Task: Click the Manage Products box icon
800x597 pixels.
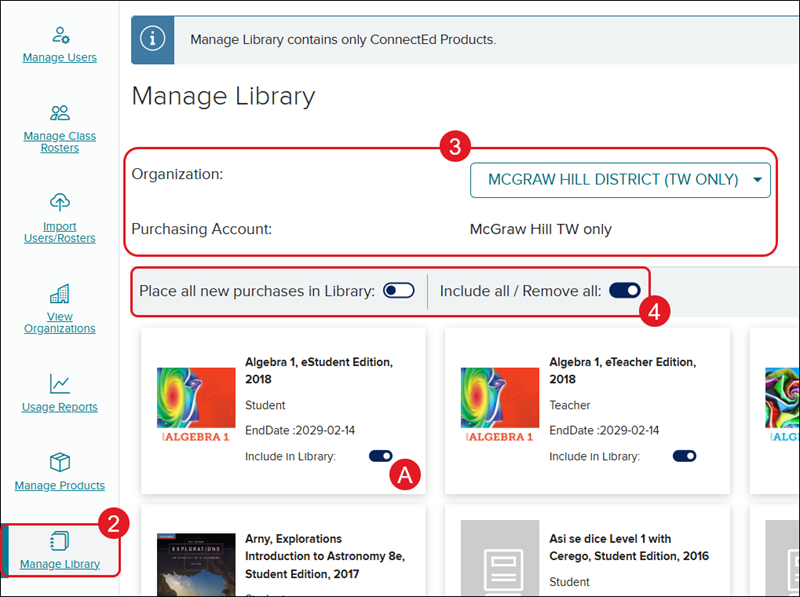Action: [60, 462]
